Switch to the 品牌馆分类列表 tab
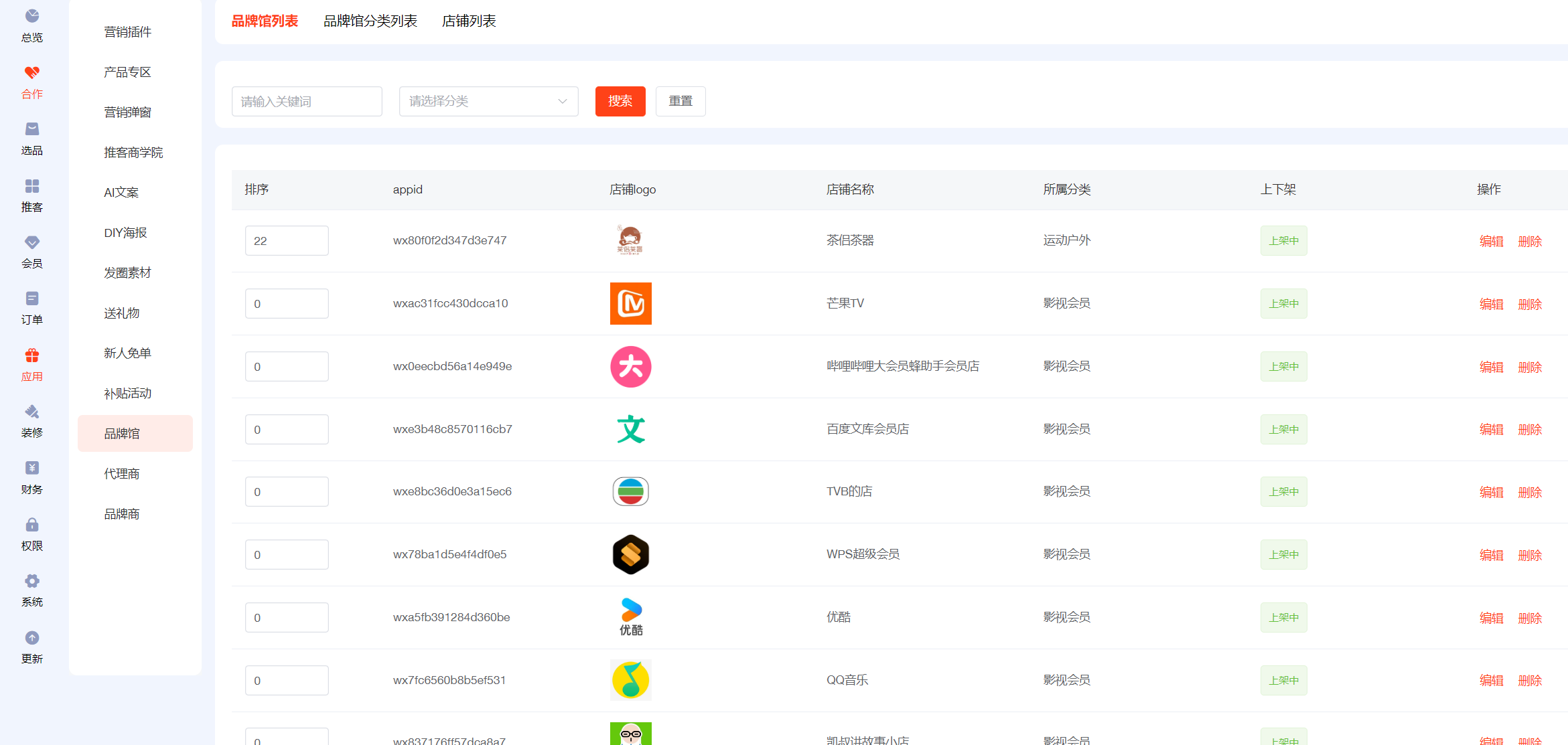This screenshot has height=745, width=1568. [x=370, y=21]
